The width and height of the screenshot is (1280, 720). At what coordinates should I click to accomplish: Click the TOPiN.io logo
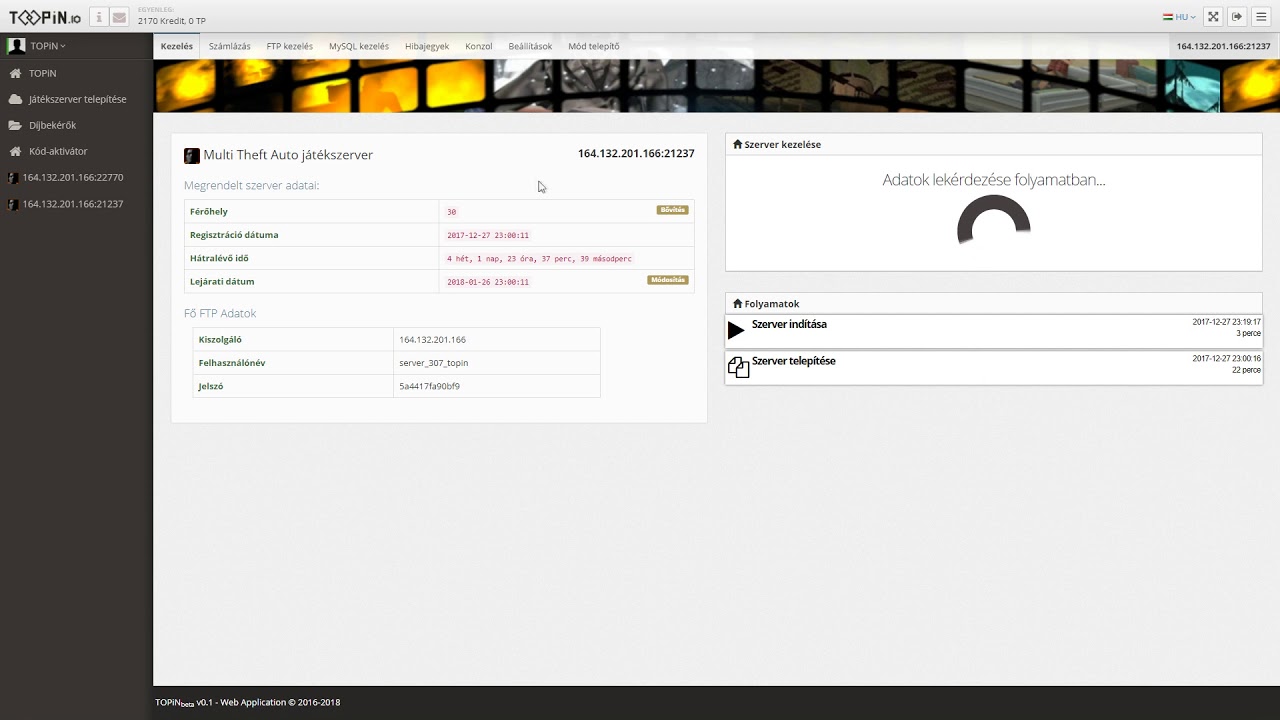coord(45,17)
